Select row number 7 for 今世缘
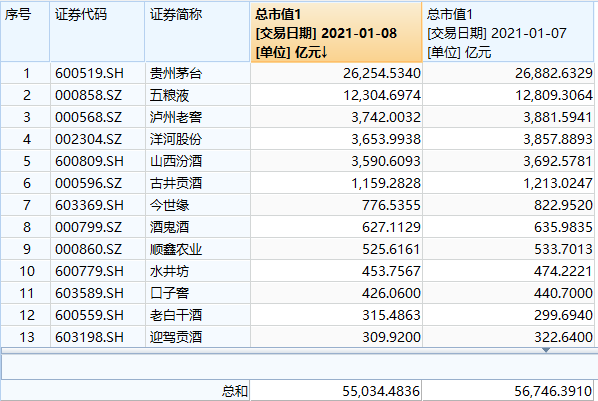The height and width of the screenshot is (401, 598). coord(25,205)
